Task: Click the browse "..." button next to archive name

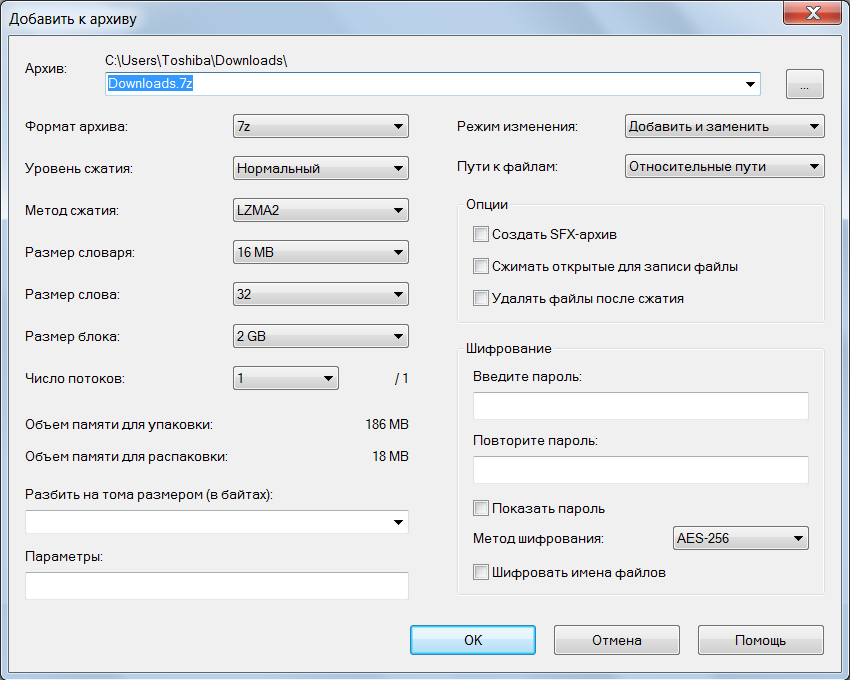Action: 804,85
